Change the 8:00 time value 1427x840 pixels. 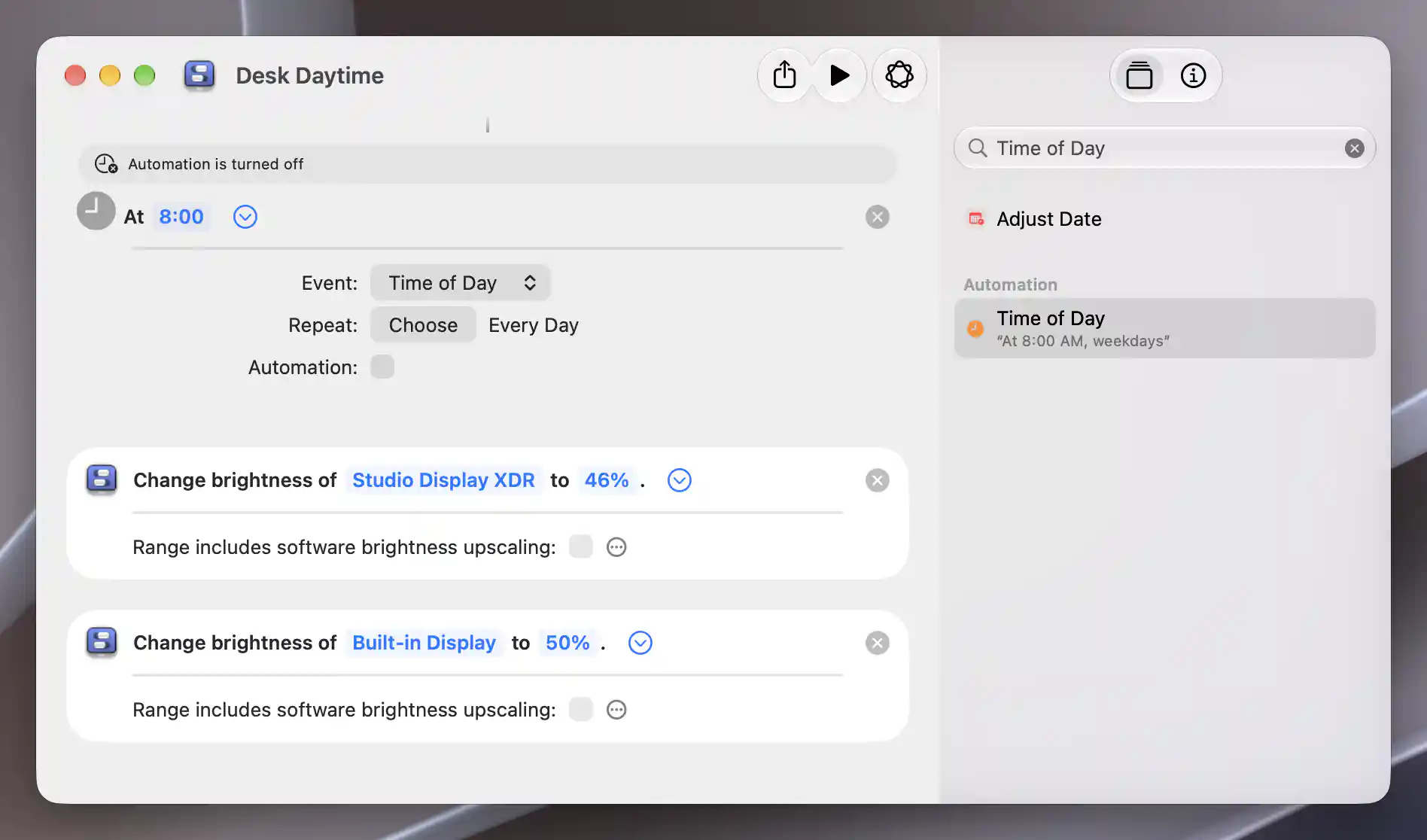point(181,217)
